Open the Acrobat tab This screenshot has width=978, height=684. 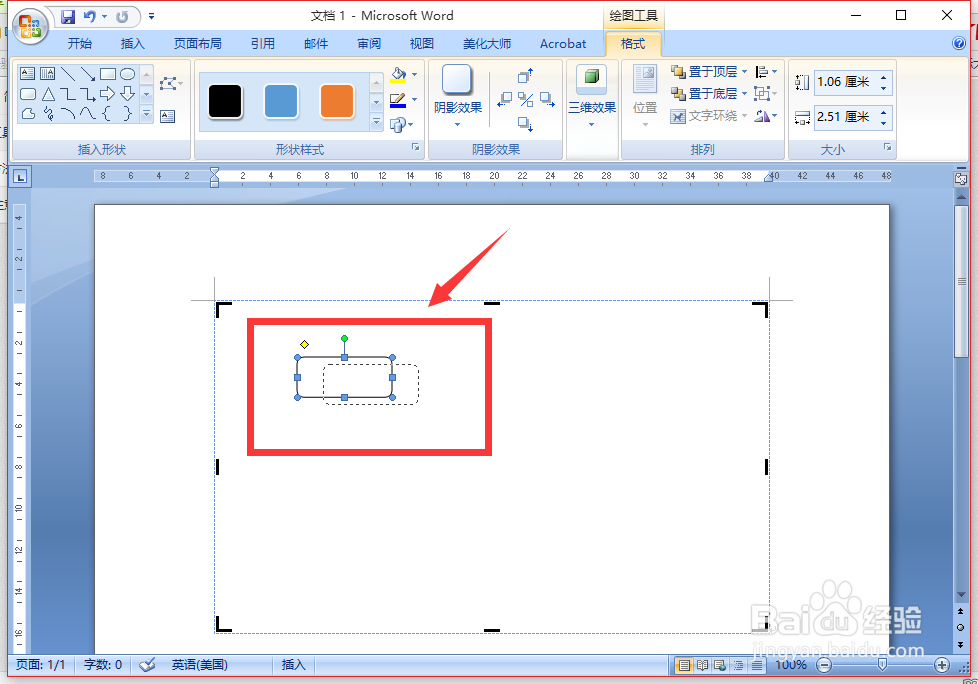pyautogui.click(x=563, y=44)
